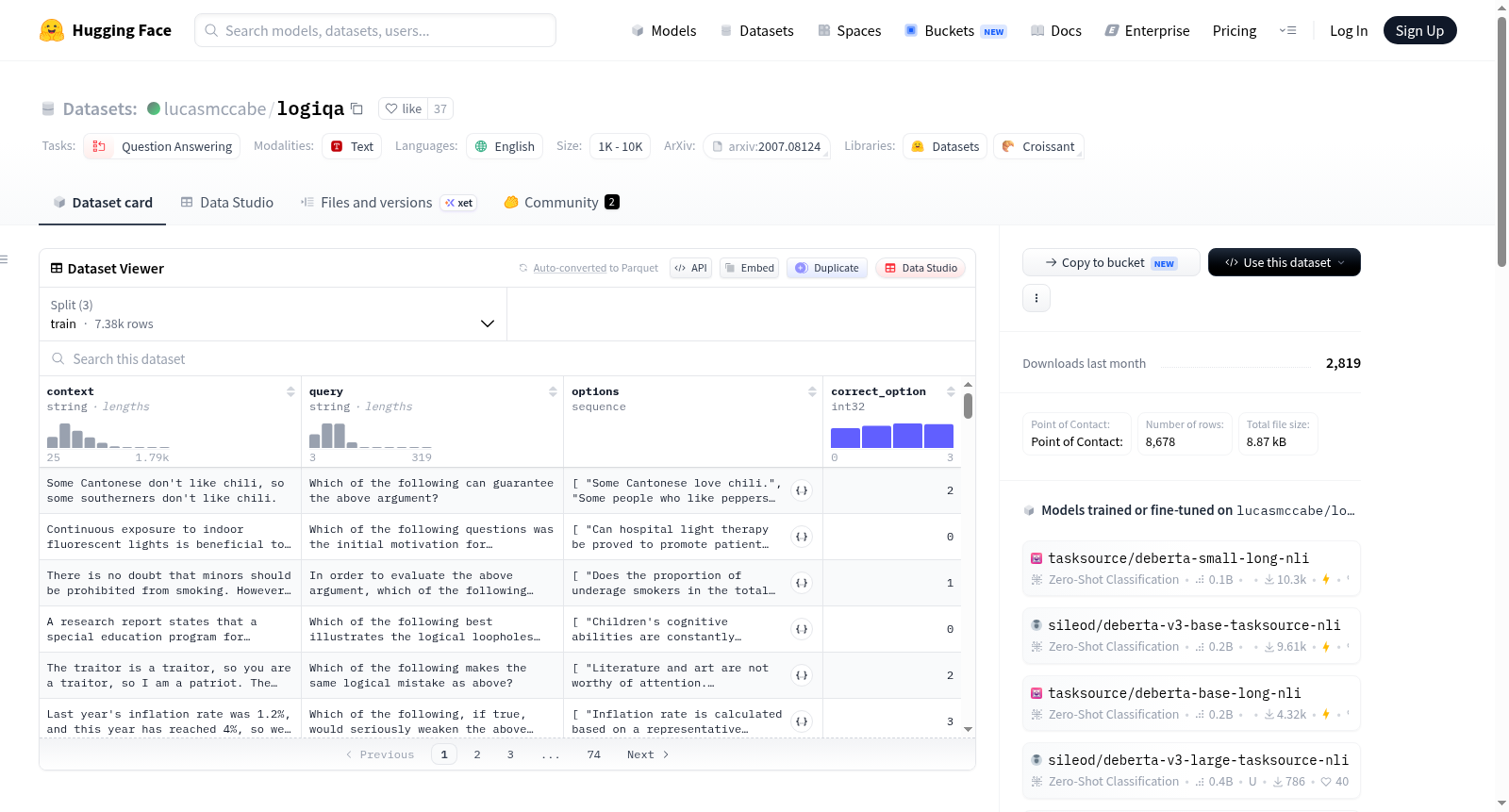
Task: Open the Community tab
Action: (x=561, y=202)
